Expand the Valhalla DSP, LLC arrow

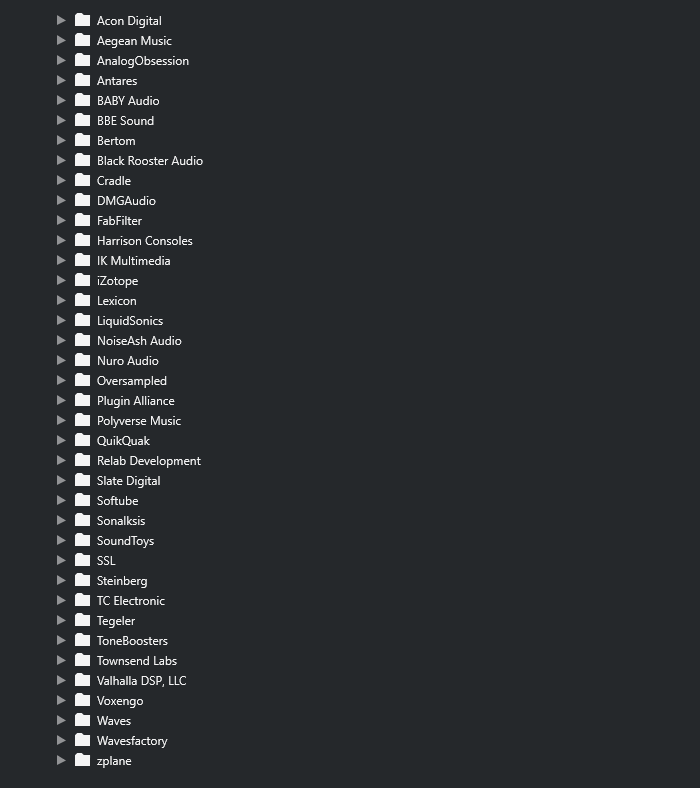pyautogui.click(x=61, y=680)
